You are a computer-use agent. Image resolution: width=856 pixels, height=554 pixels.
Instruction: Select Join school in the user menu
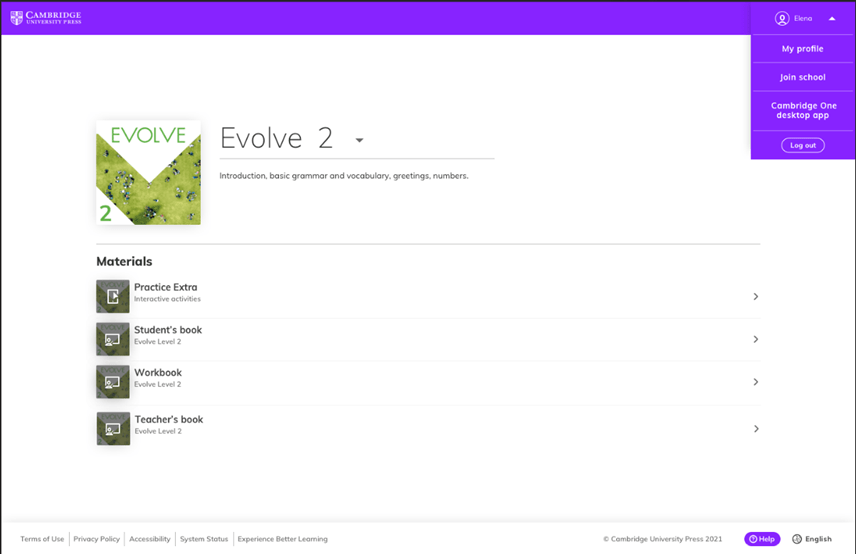click(x=802, y=77)
